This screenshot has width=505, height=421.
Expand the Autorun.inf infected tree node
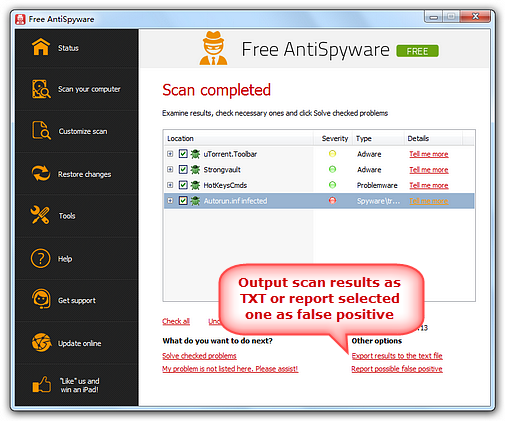tap(170, 200)
